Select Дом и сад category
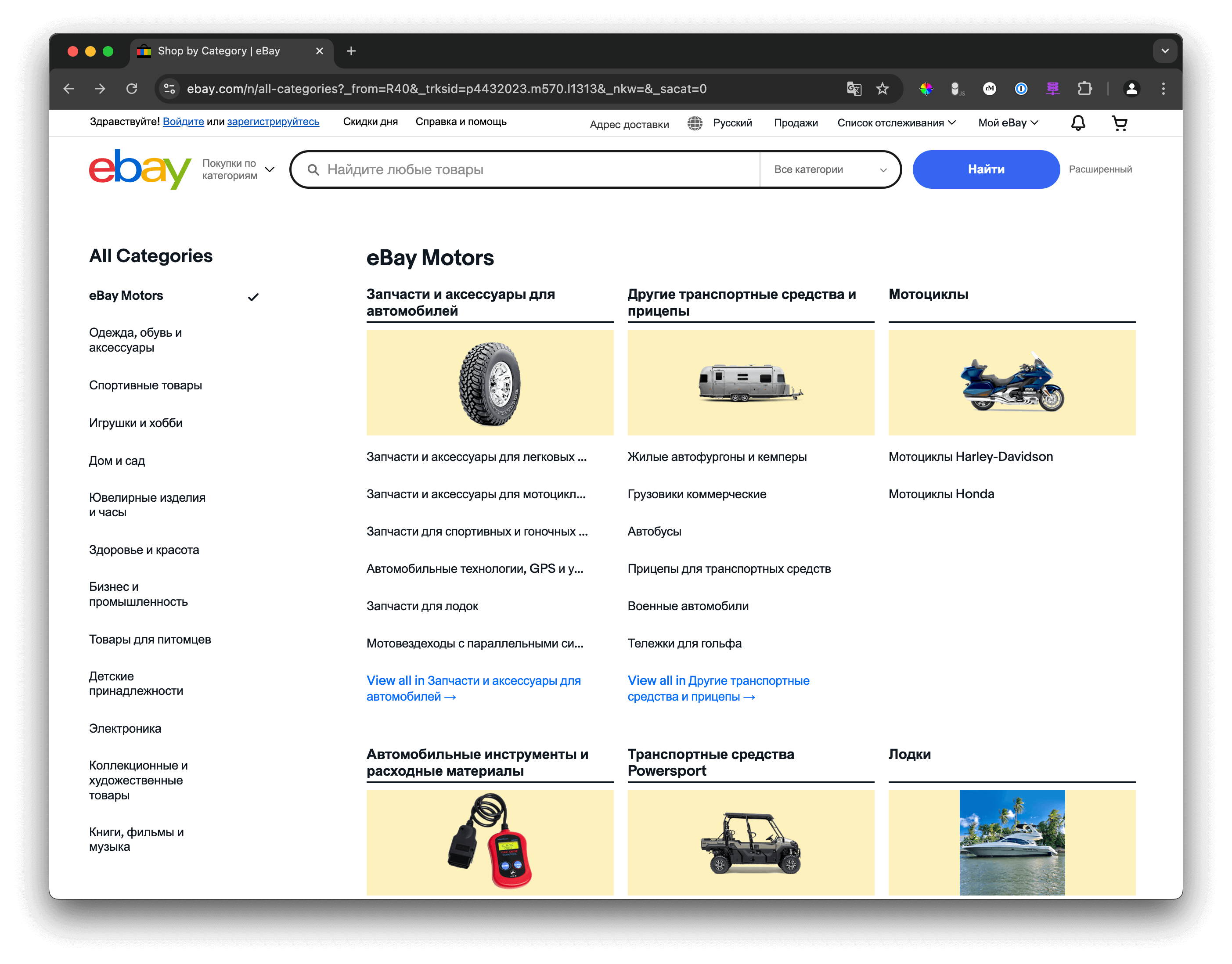The image size is (1232, 964). click(117, 460)
